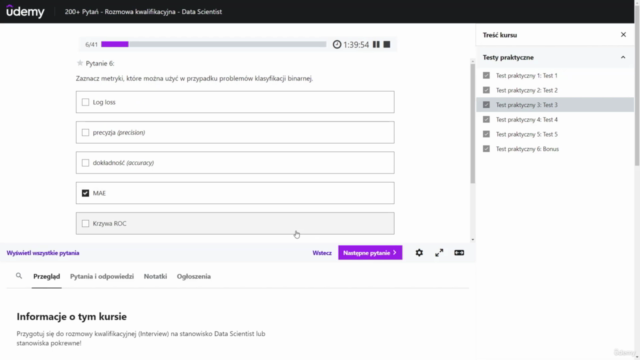This screenshot has width=640, height=360.
Task: Click the Wstecz button
Action: coord(322,253)
